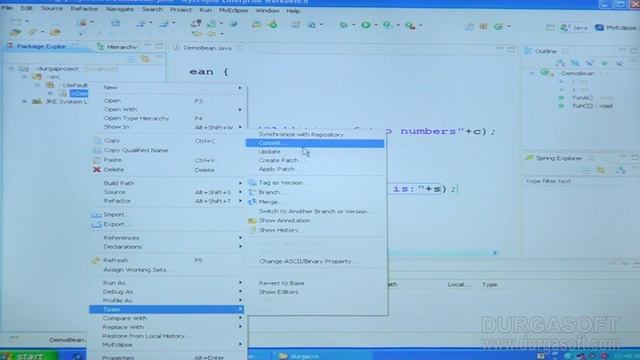This screenshot has height=360, width=640.
Task: Click the Branch icon in the submenu
Action: pyautogui.click(x=252, y=192)
